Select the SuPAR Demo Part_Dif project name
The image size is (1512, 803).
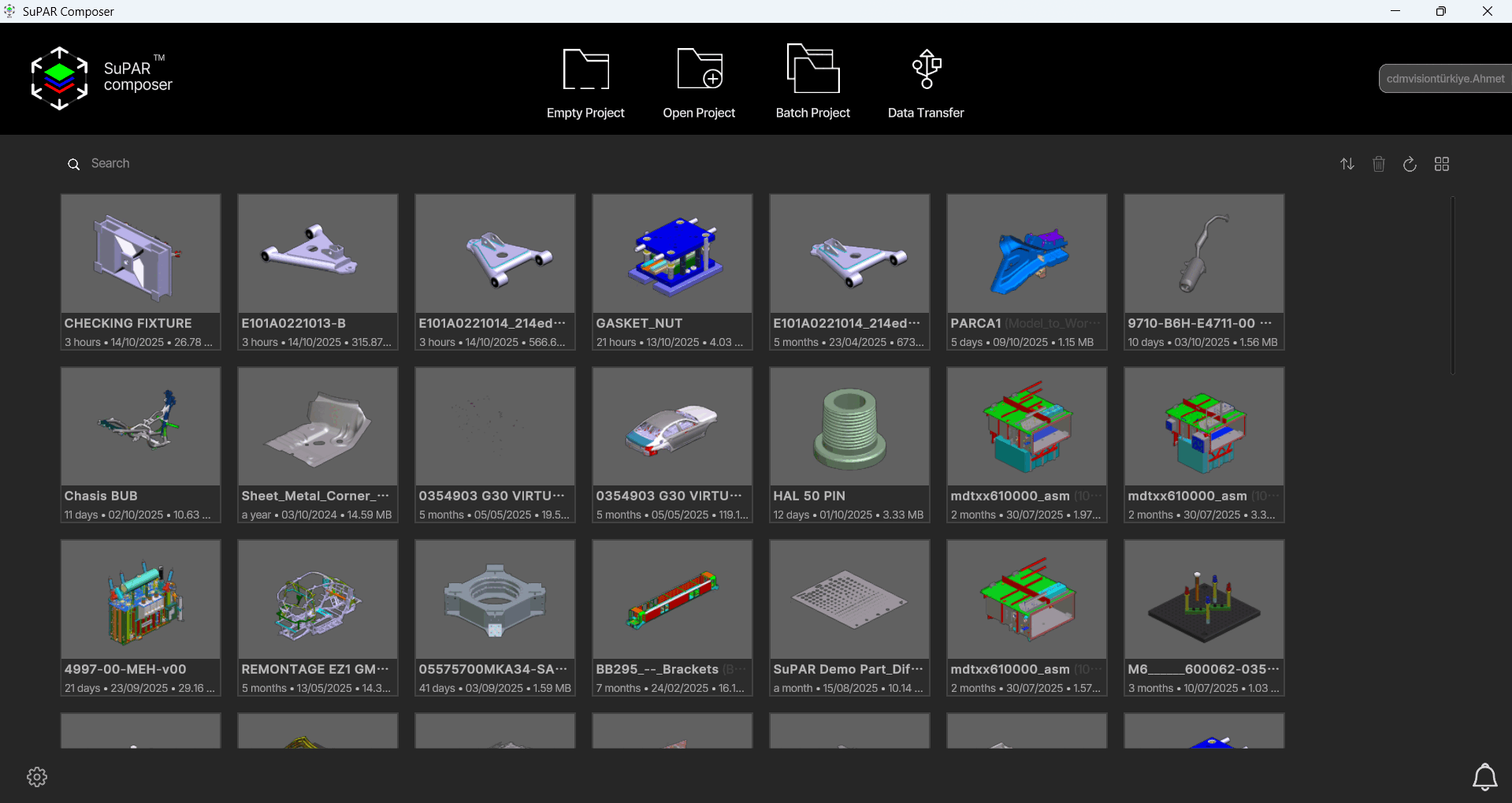click(x=847, y=670)
